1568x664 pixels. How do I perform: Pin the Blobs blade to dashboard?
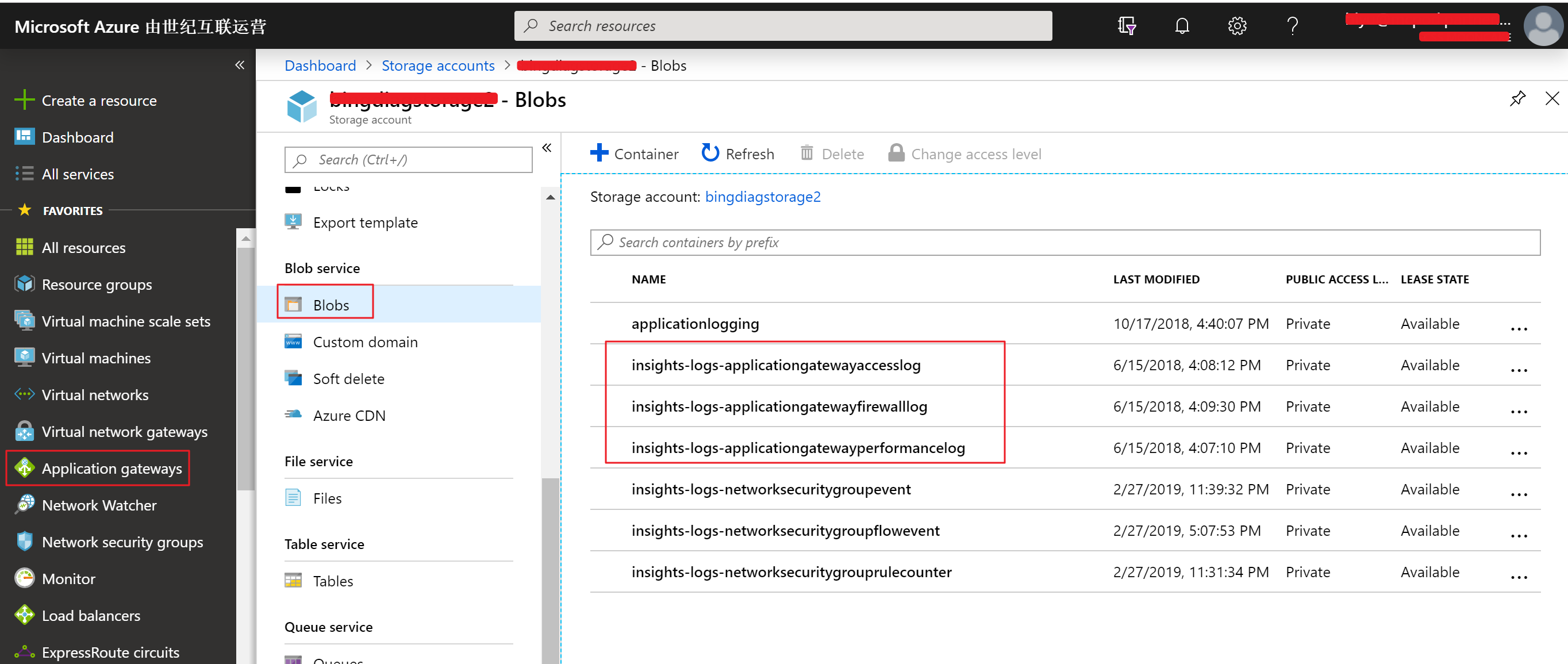tap(1517, 99)
